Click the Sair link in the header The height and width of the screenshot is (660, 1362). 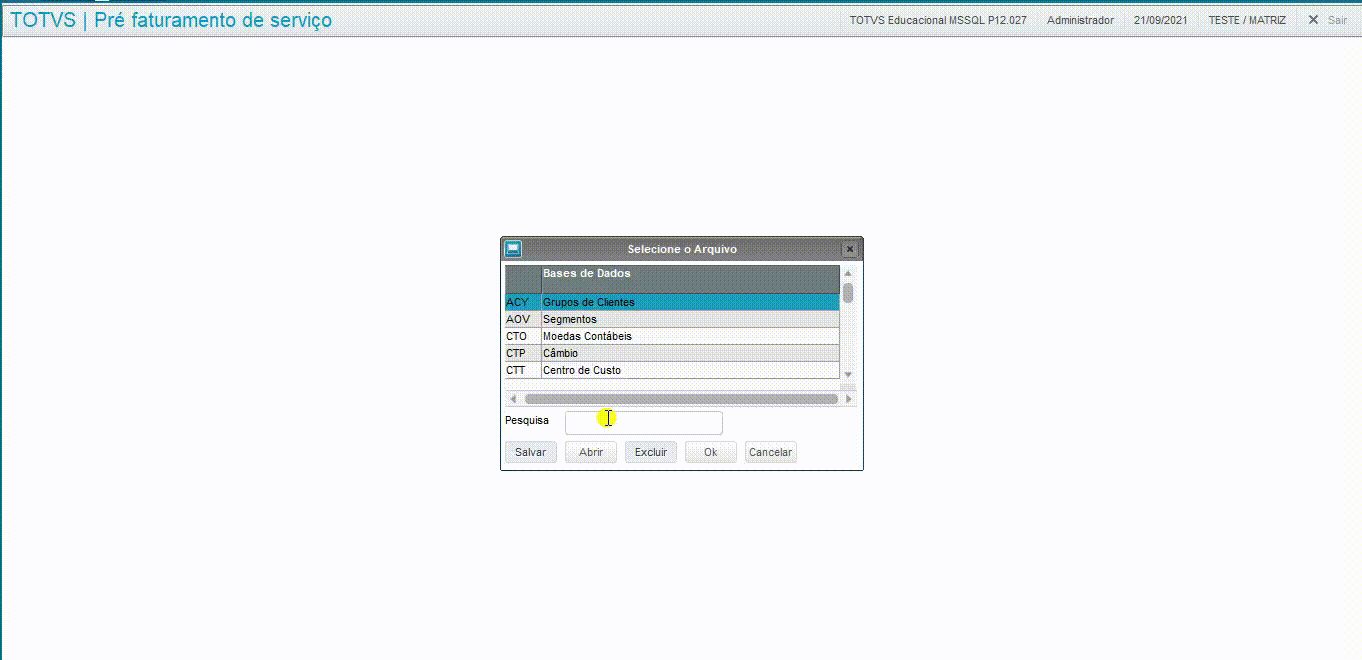(1337, 20)
